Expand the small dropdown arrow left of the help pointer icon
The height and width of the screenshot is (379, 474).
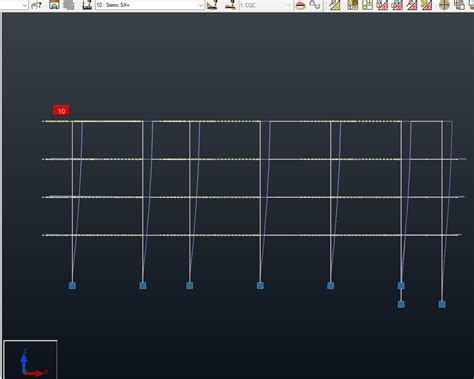tap(24, 5)
